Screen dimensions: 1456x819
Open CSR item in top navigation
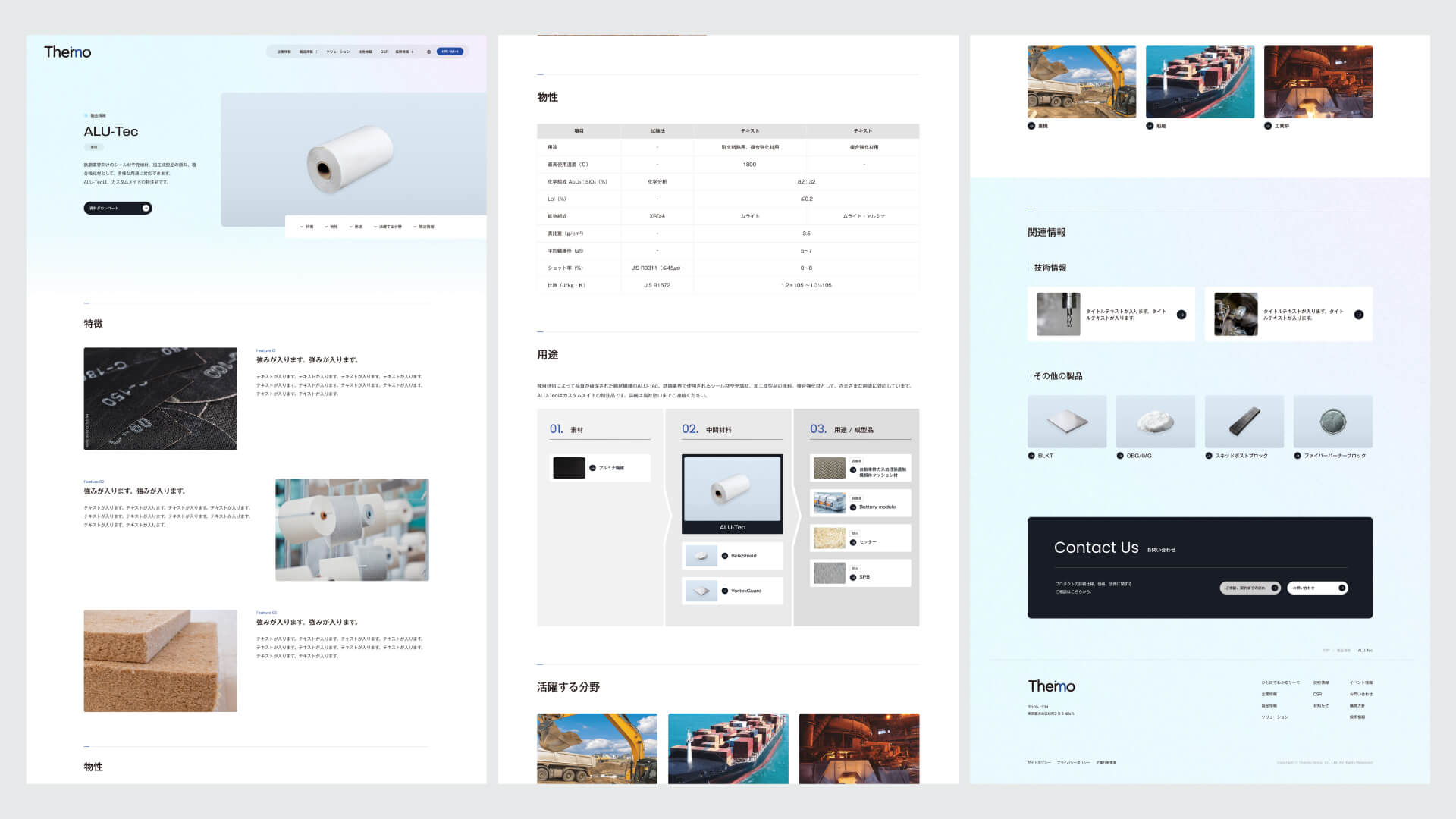tap(384, 52)
